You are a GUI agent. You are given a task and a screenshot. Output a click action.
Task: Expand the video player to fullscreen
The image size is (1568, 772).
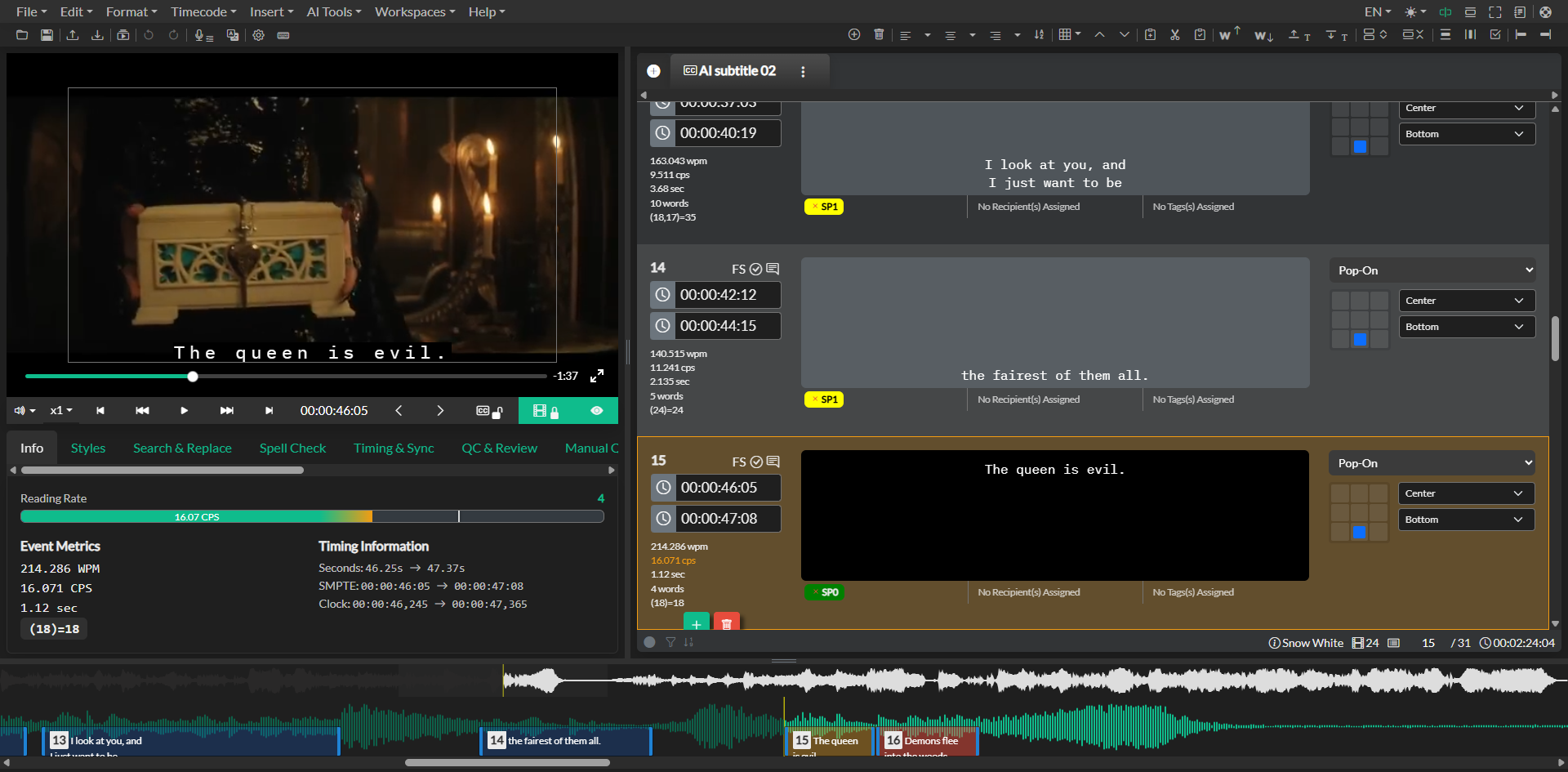[x=597, y=376]
